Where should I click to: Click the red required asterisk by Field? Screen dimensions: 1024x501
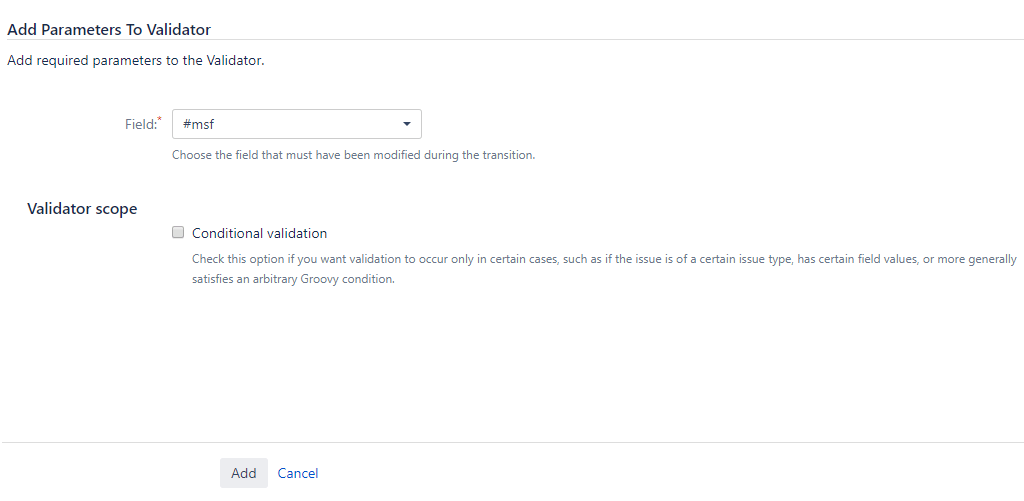pos(160,119)
